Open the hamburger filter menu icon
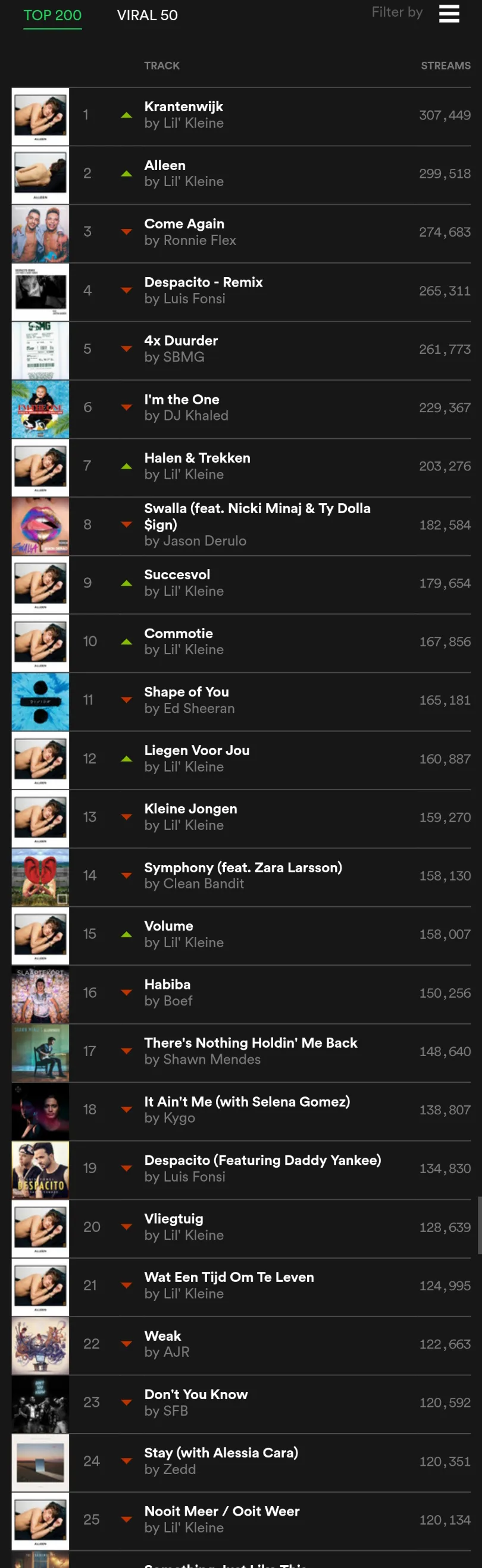The width and height of the screenshot is (482, 1568). click(x=449, y=14)
